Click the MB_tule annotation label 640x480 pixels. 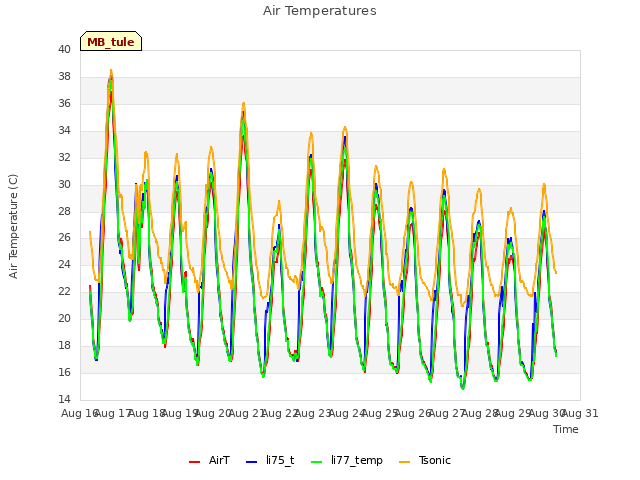[x=111, y=42]
